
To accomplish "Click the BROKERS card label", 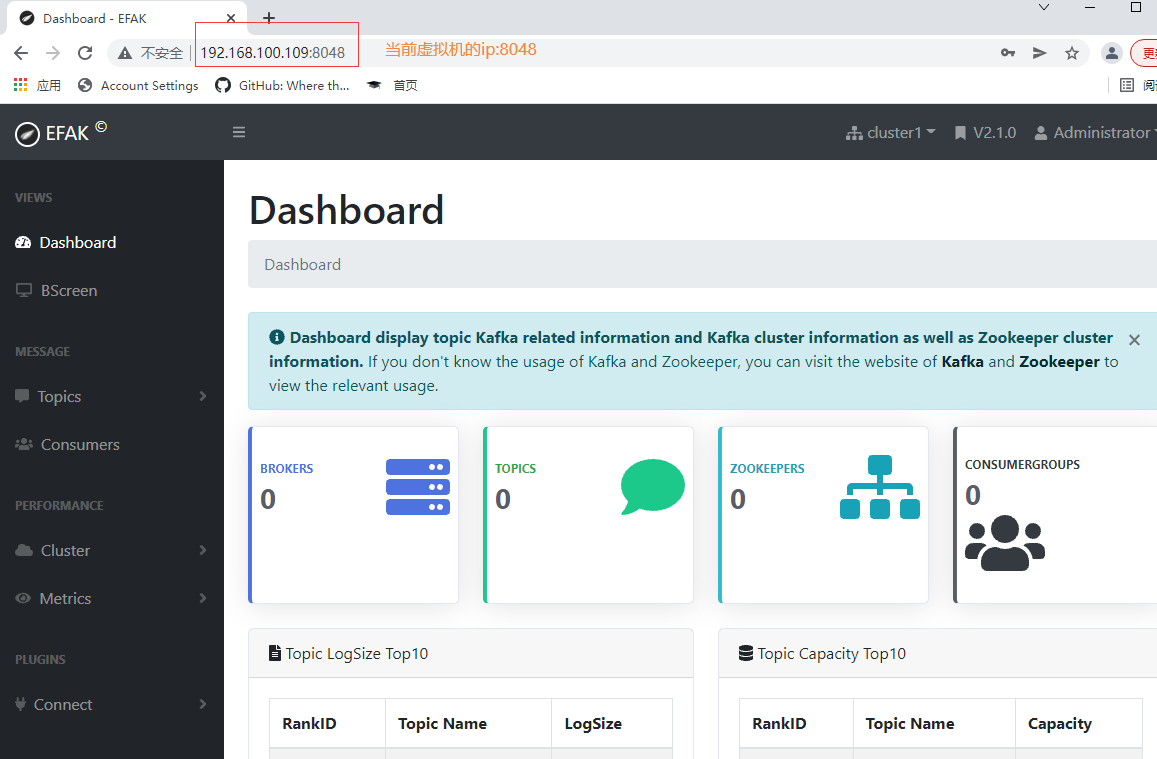I will (287, 469).
